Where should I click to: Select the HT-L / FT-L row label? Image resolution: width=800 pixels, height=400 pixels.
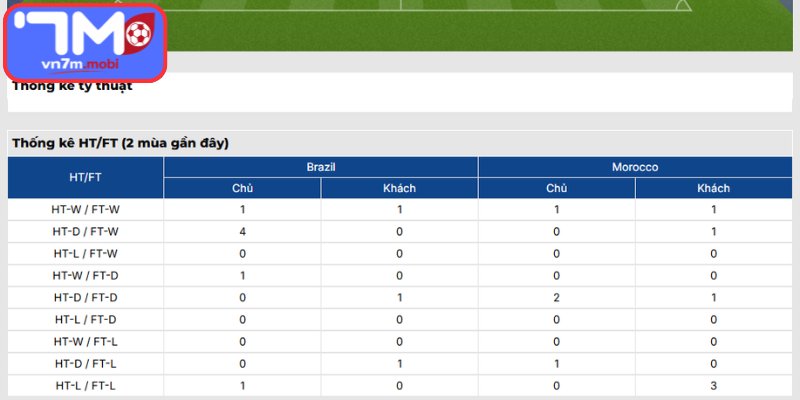click(85, 386)
